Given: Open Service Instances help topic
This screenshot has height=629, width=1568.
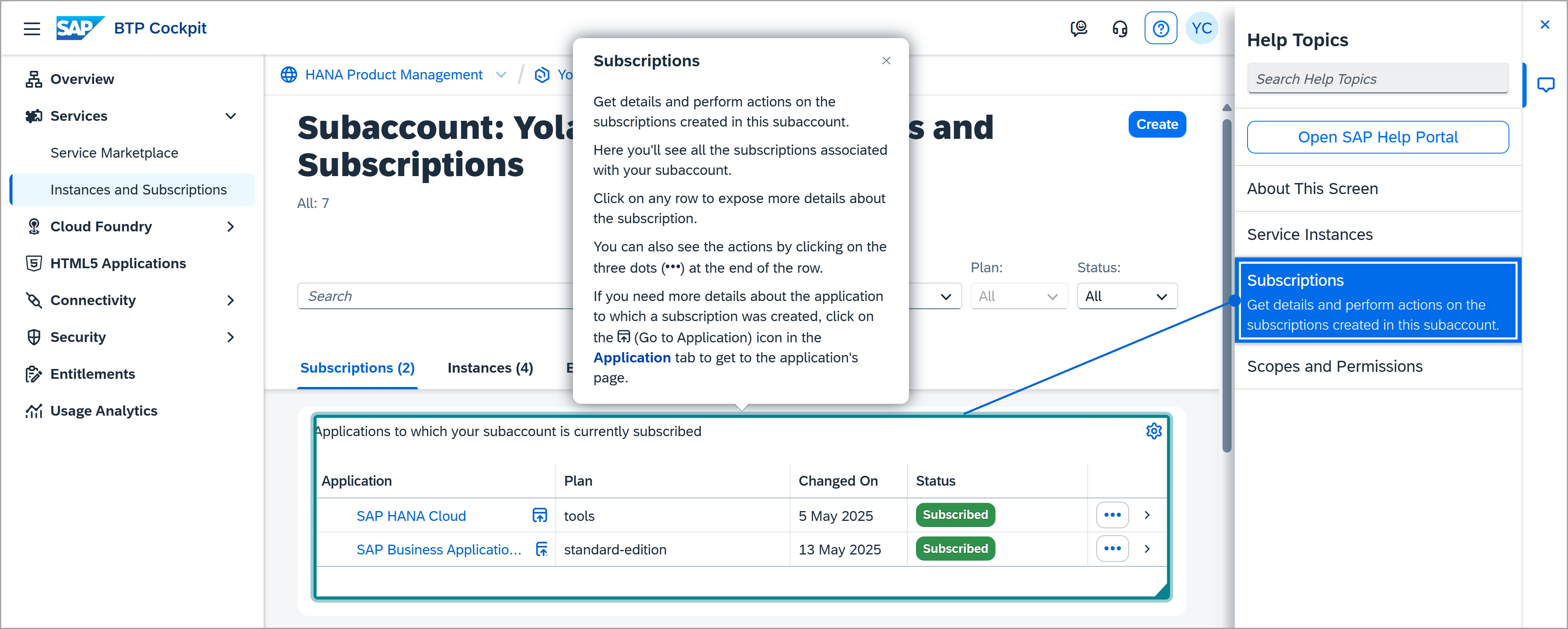Looking at the screenshot, I should (1378, 234).
